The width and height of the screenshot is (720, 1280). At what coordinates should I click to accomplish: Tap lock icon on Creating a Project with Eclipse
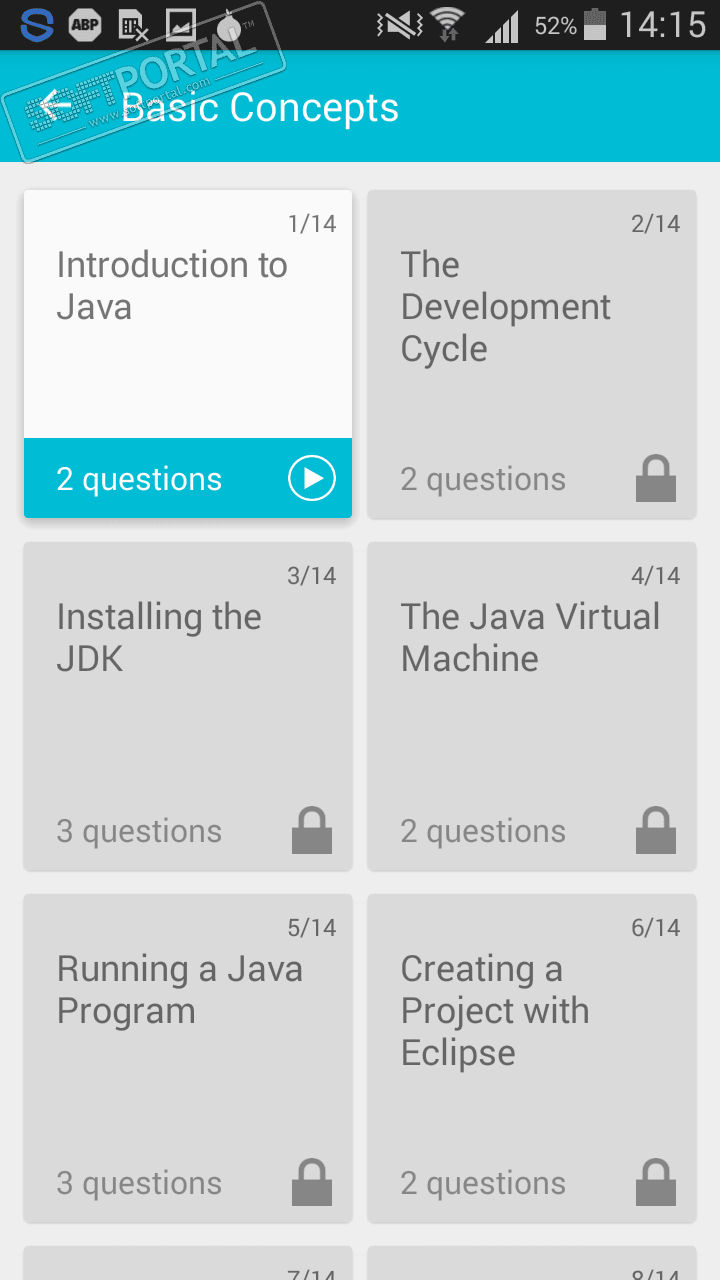pos(656,1183)
